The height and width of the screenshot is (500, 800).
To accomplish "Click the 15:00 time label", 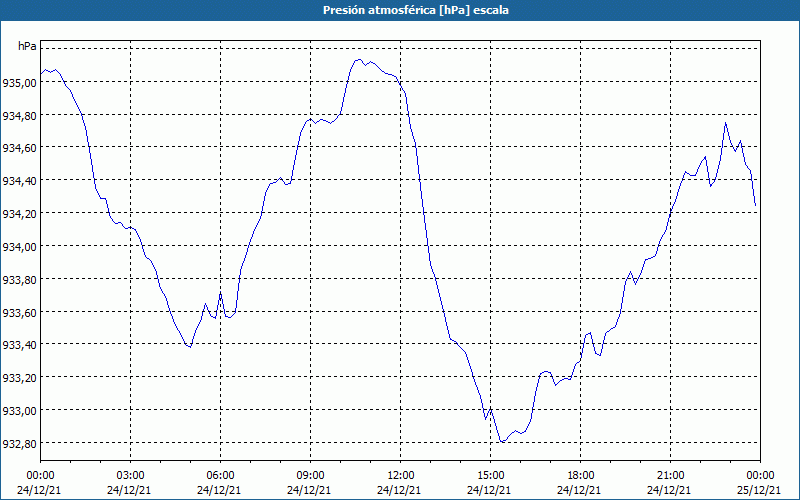I will [x=490, y=476].
